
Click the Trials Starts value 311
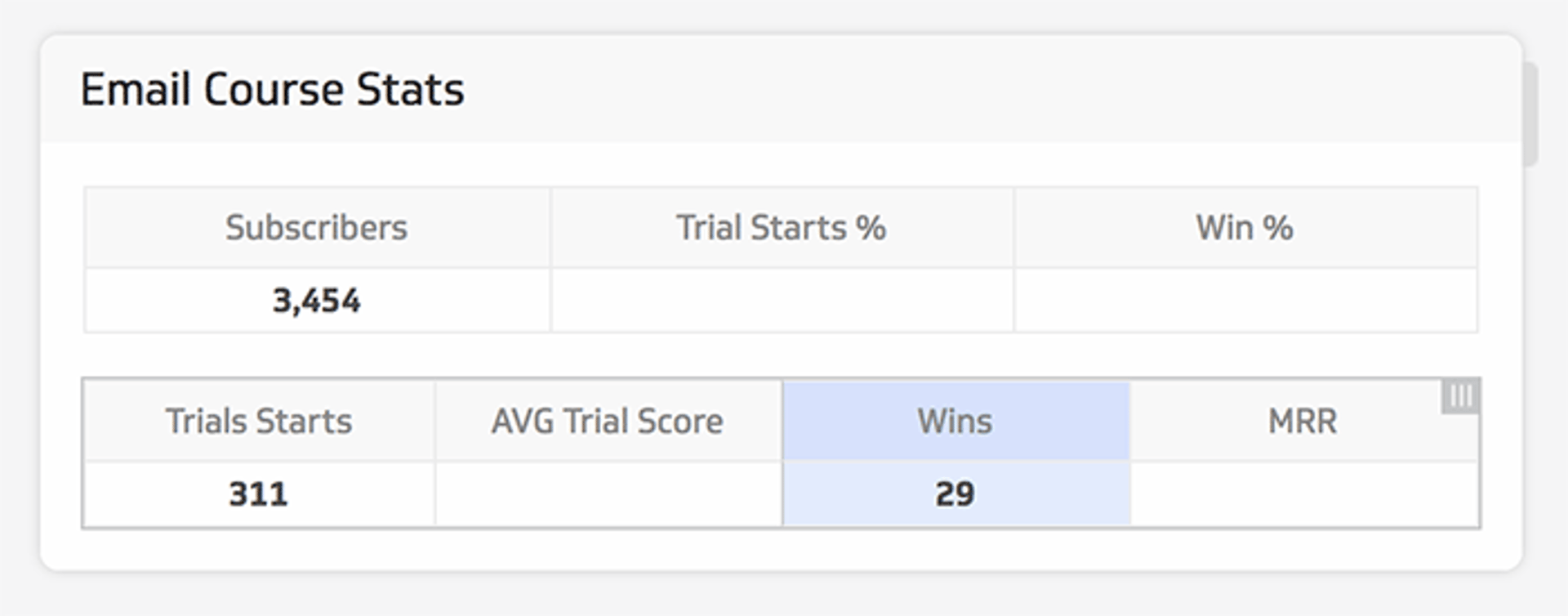(259, 493)
